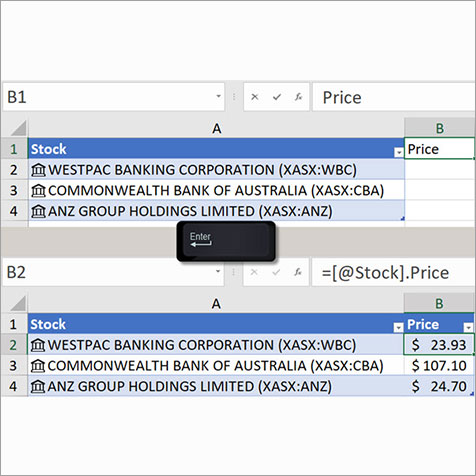Image resolution: width=476 pixels, height=476 pixels.
Task: Click the bank icon for Westpac in lower table
Action: [38, 345]
